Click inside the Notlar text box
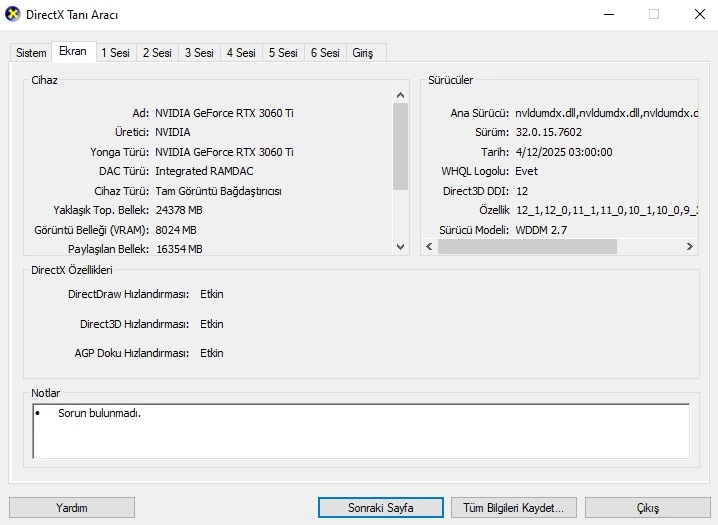Image resolution: width=718 pixels, height=525 pixels. pos(361,431)
